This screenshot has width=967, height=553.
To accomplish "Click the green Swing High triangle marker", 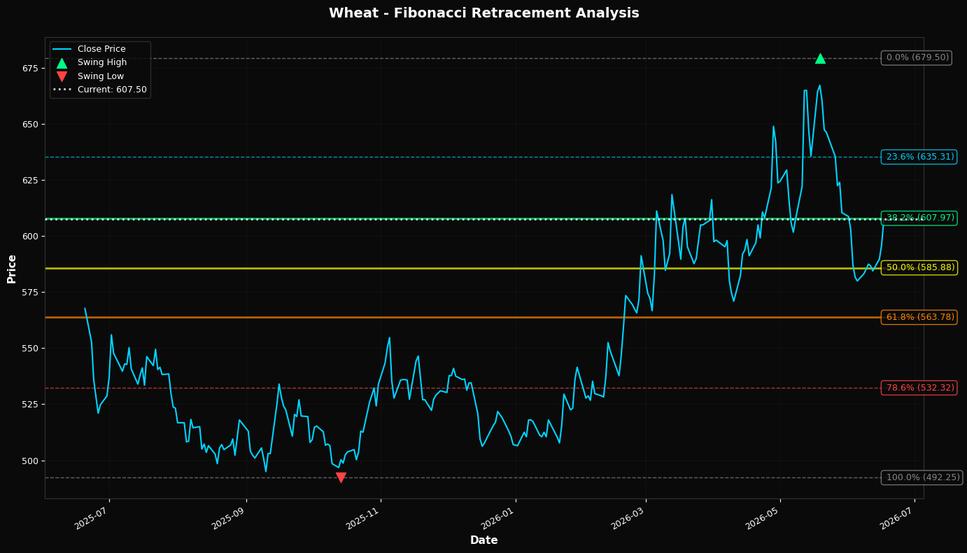I will point(820,59).
